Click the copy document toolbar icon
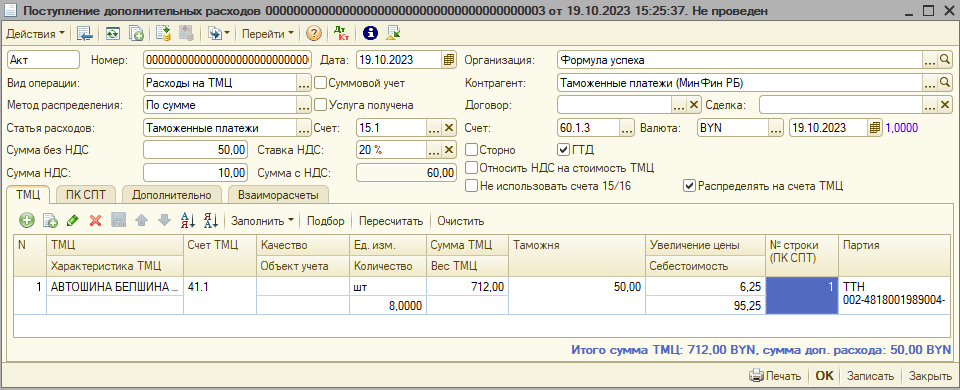The image size is (960, 390). pyautogui.click(x=136, y=34)
